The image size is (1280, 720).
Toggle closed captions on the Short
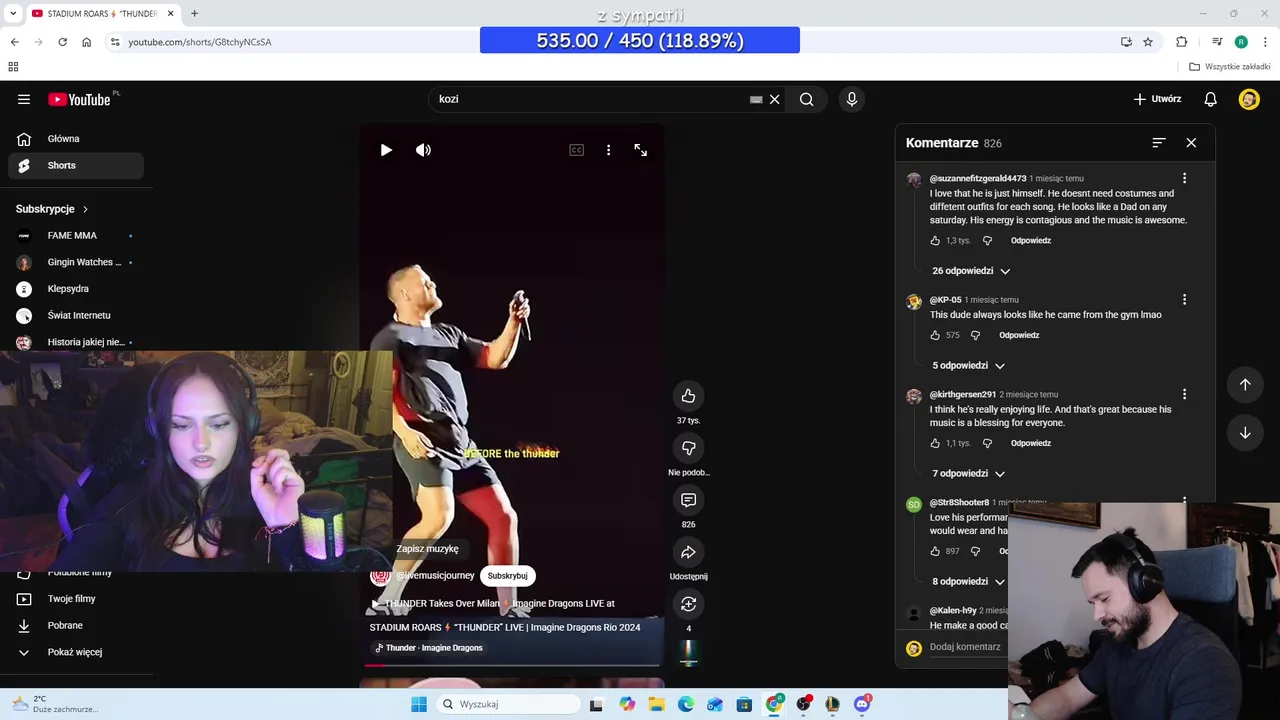576,150
